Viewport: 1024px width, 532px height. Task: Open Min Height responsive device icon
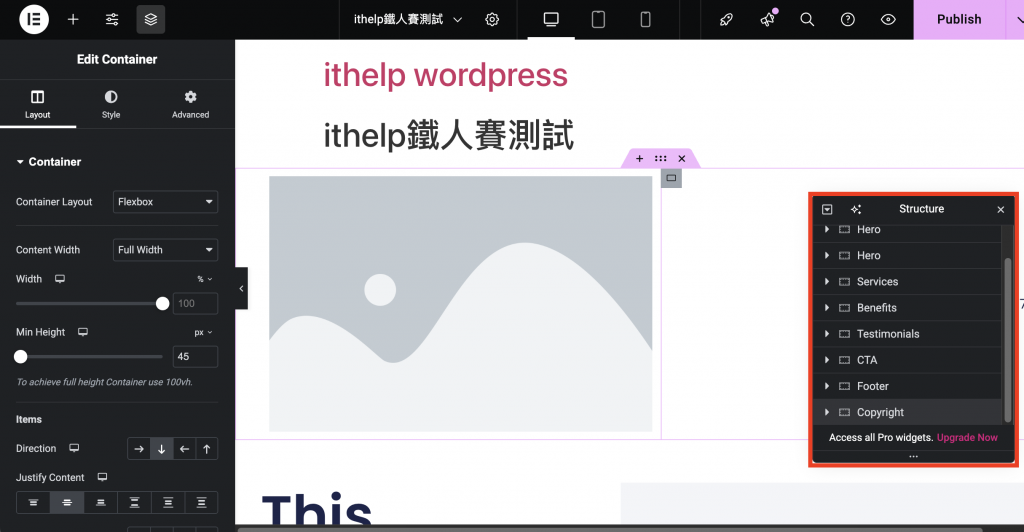point(83,332)
